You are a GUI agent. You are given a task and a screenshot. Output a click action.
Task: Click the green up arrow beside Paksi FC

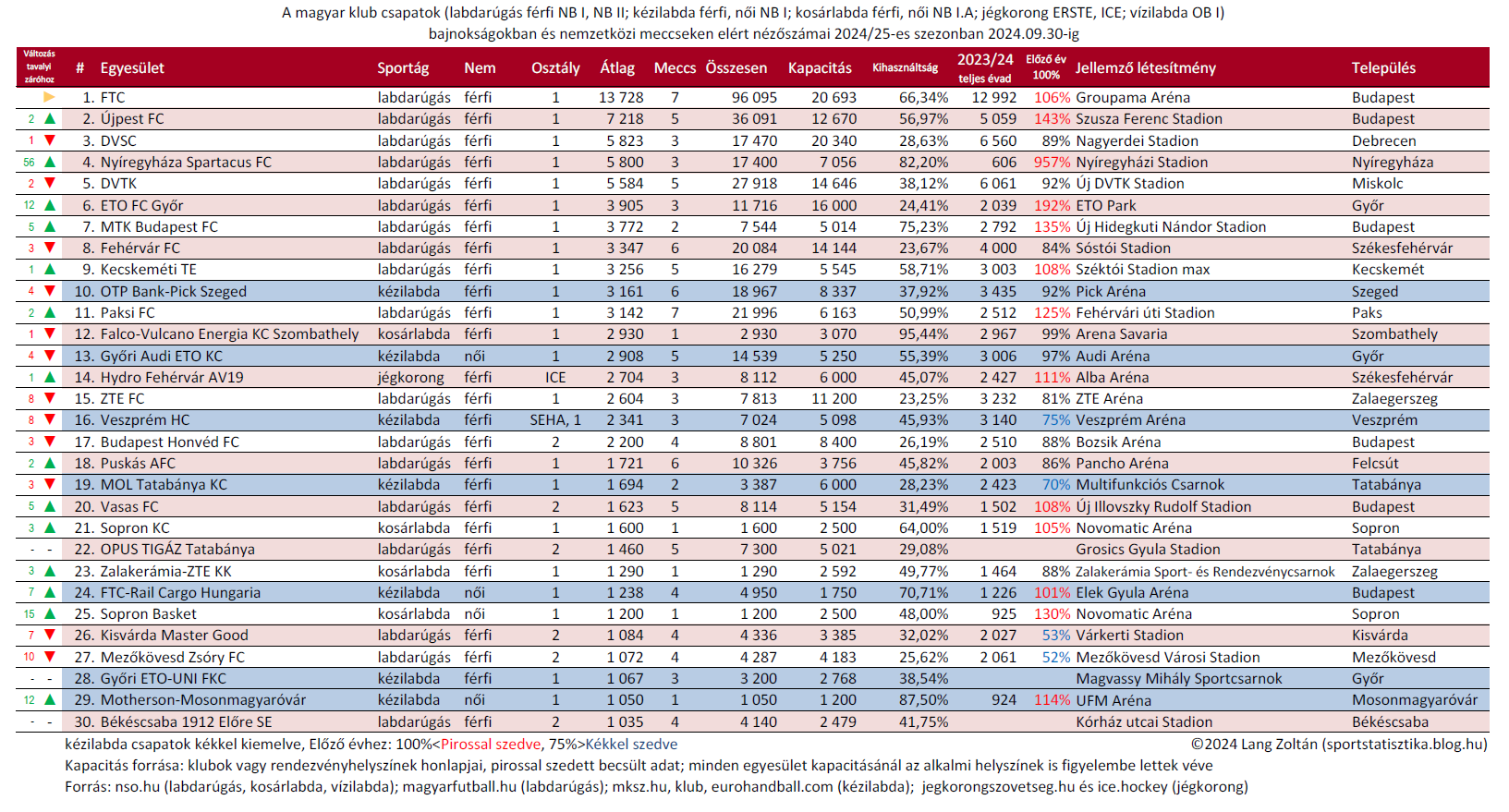50,312
